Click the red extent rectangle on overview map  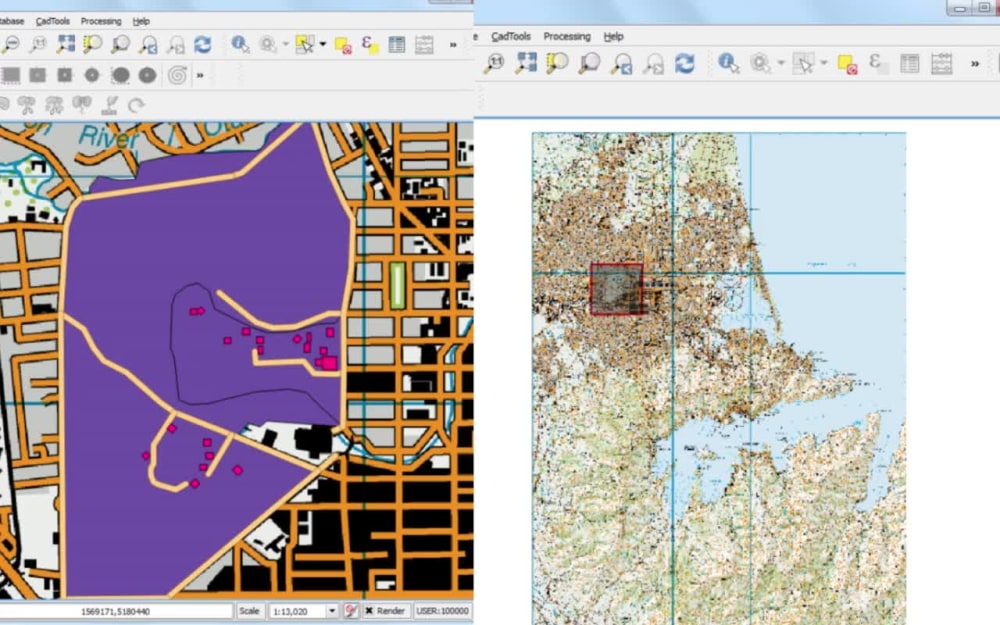coord(616,289)
